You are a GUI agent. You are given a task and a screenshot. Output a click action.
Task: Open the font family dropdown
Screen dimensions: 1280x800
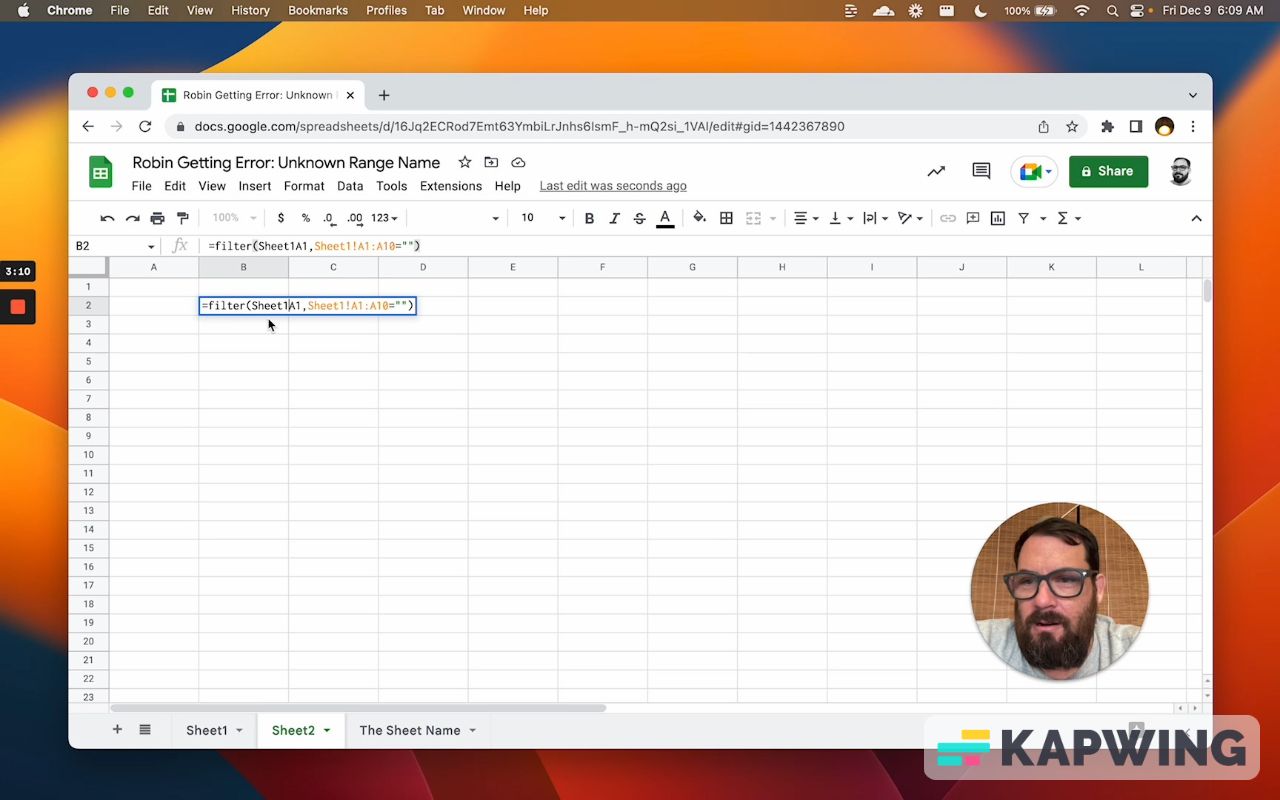456,218
